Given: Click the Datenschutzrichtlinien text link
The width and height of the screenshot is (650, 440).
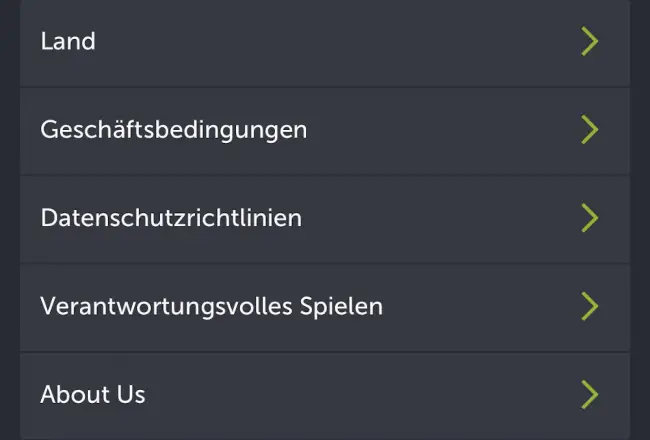Looking at the screenshot, I should click(171, 218).
